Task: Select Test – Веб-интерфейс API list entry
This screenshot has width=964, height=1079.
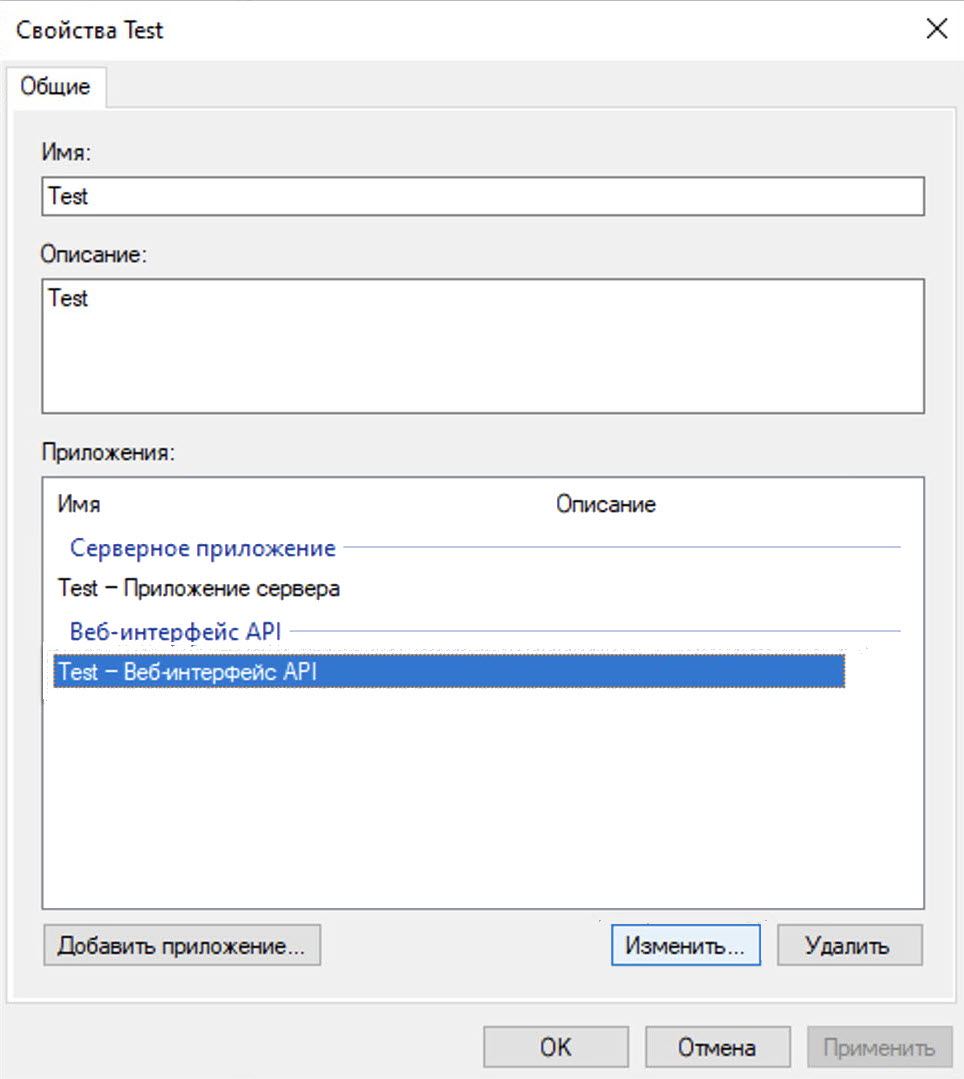Action: 188,672
